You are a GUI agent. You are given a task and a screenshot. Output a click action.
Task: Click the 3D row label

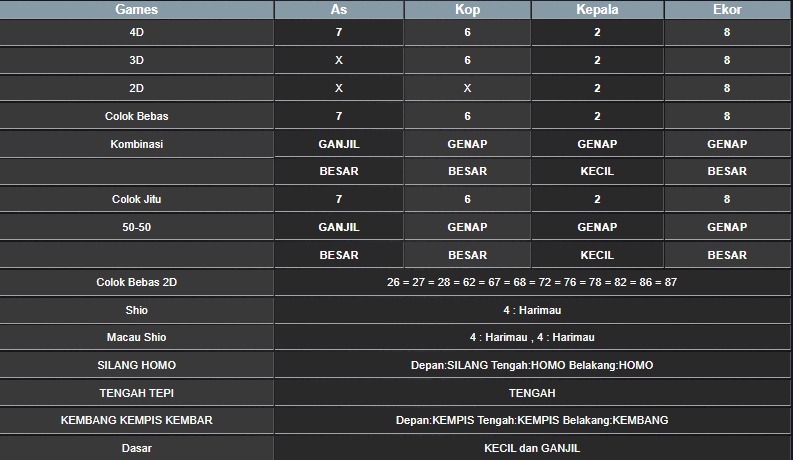tap(136, 60)
